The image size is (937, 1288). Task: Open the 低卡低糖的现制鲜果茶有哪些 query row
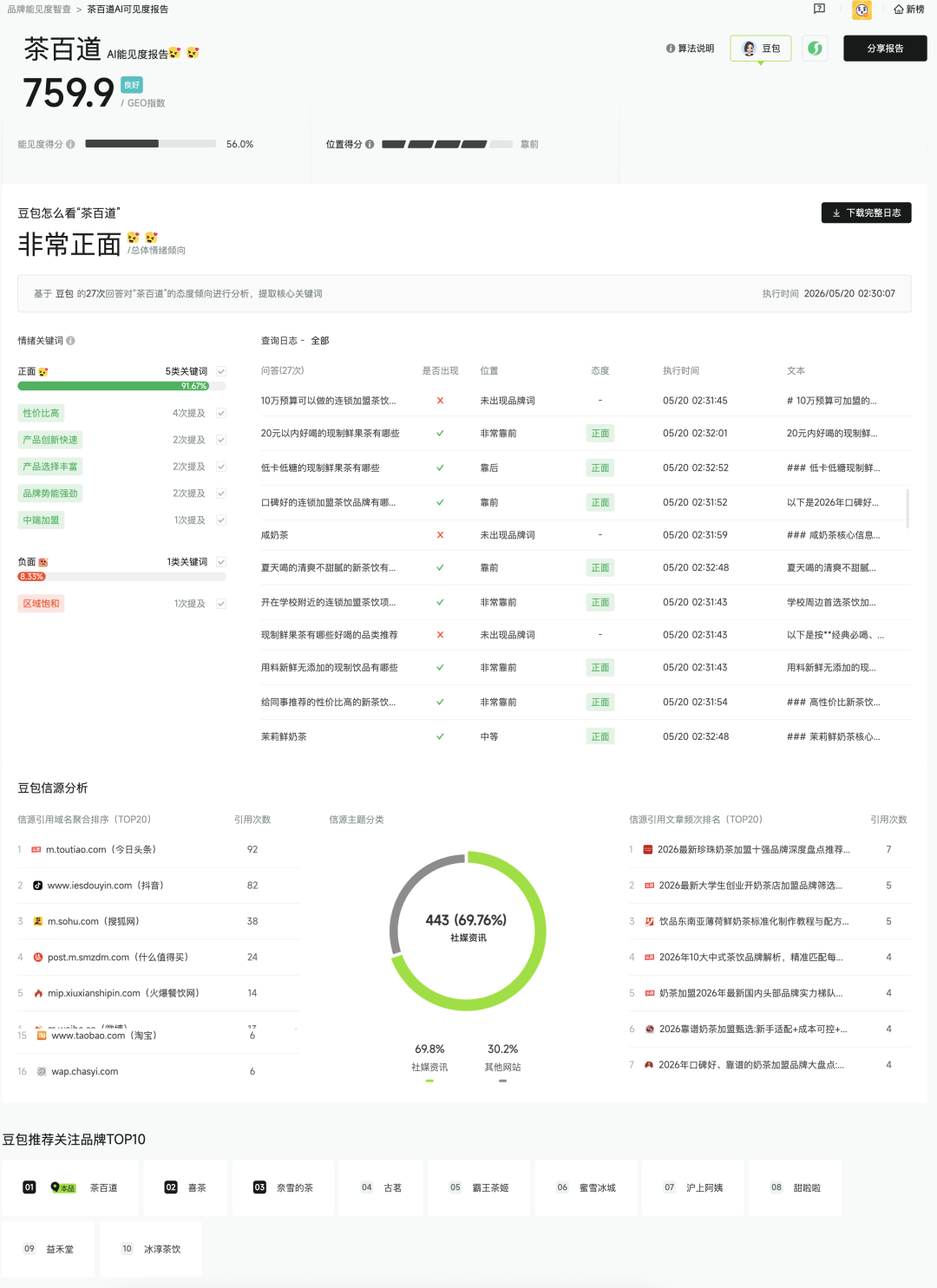(586, 467)
